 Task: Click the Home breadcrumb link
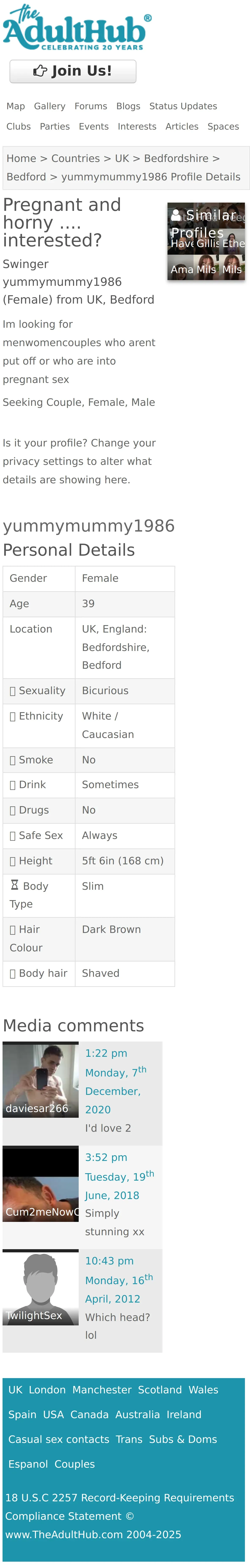(x=21, y=158)
